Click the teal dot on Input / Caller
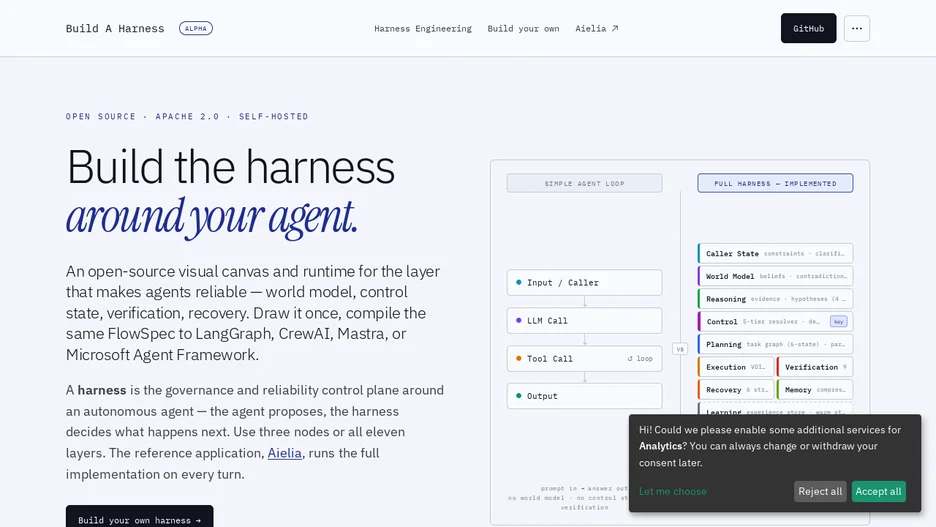The width and height of the screenshot is (936, 527). coord(518,282)
